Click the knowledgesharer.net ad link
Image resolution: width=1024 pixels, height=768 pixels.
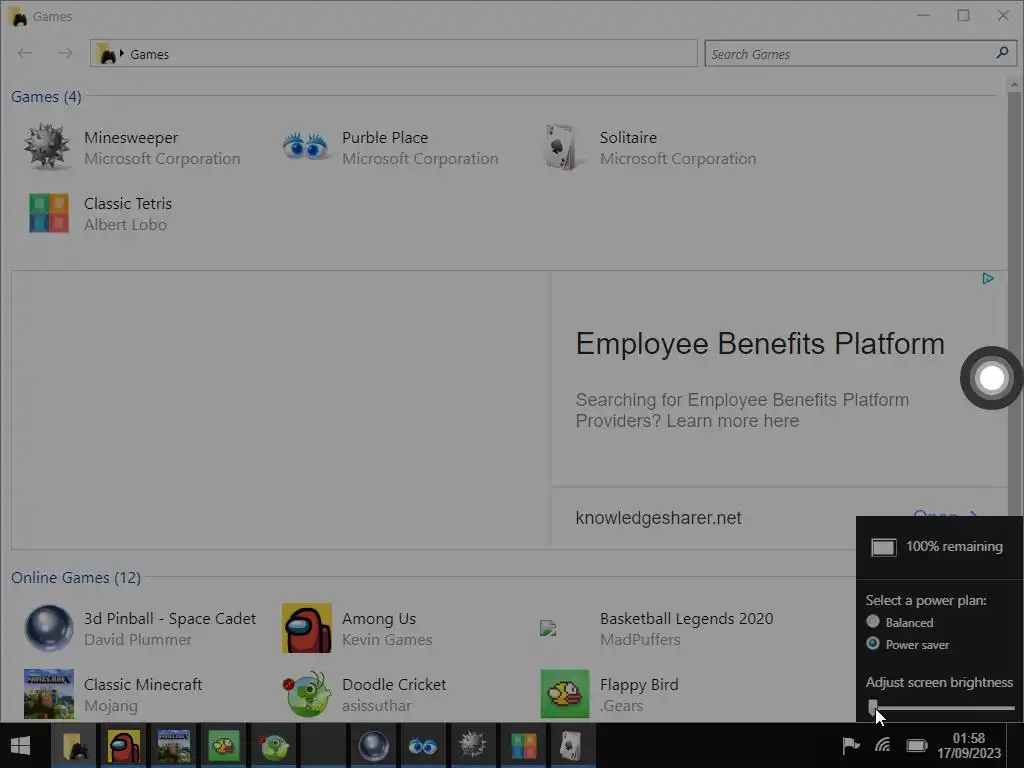[658, 518]
